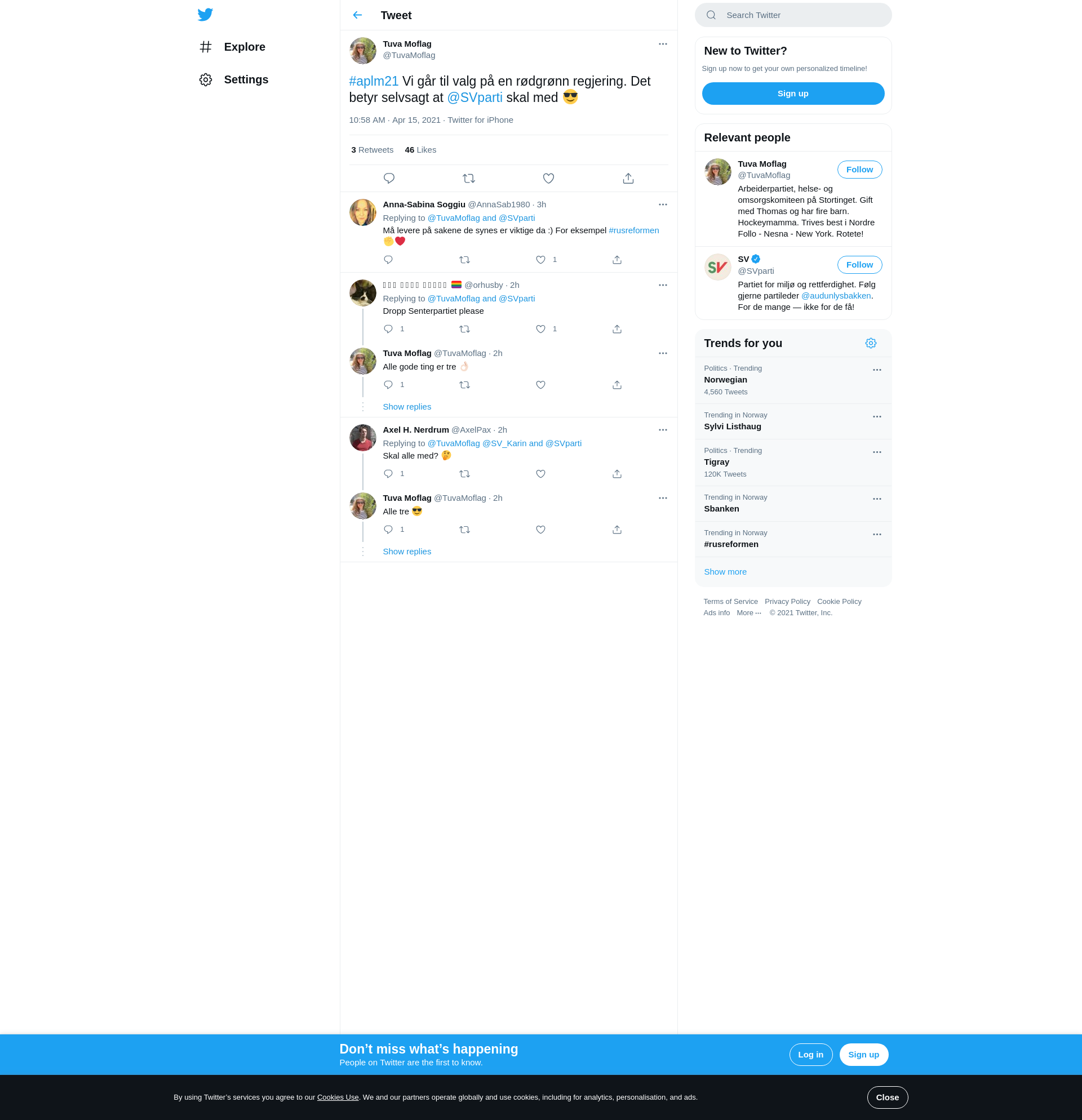View the 3 Retweets list
The image size is (1082, 1120).
click(x=372, y=150)
